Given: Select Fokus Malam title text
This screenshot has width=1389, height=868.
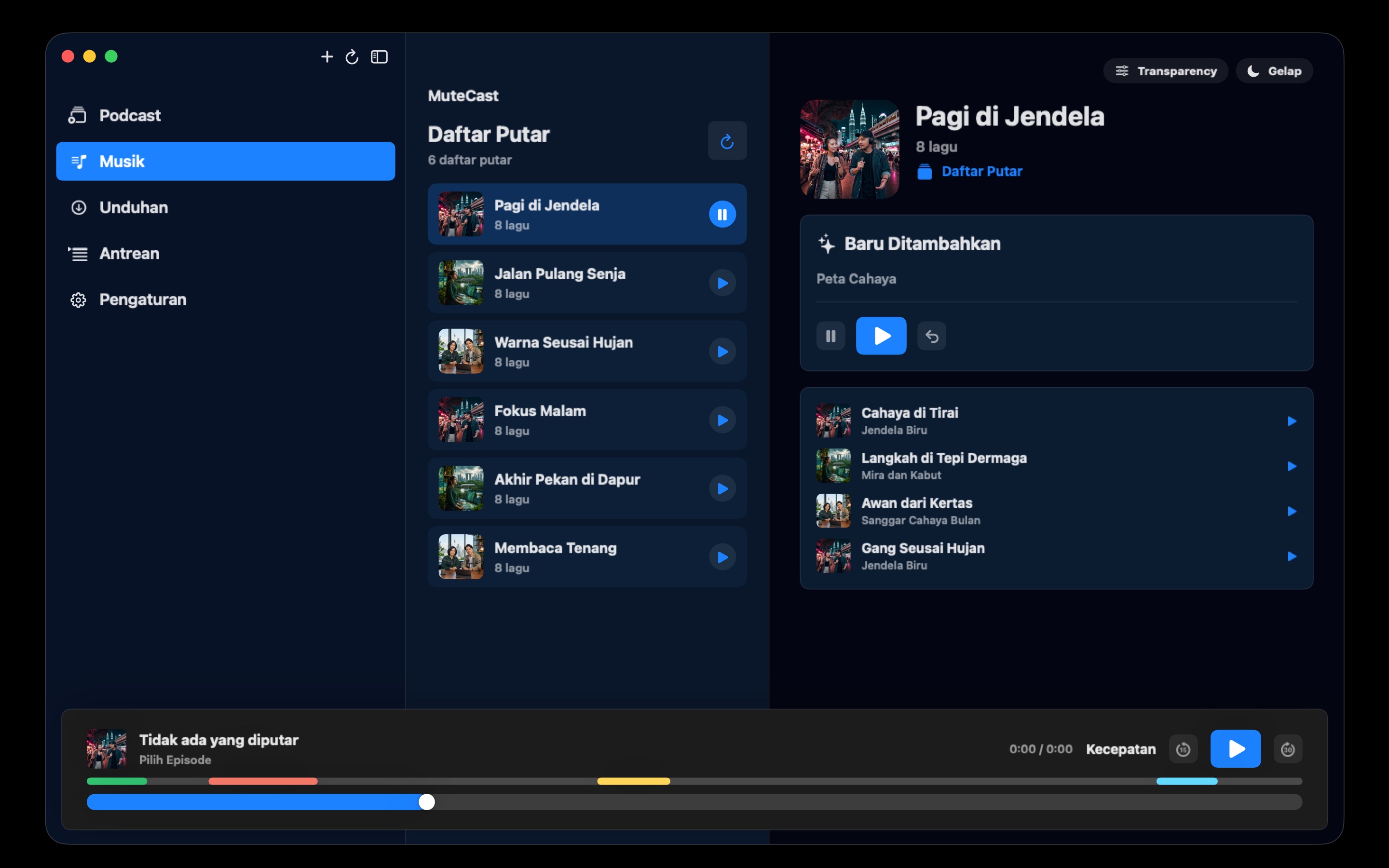Looking at the screenshot, I should [540, 411].
